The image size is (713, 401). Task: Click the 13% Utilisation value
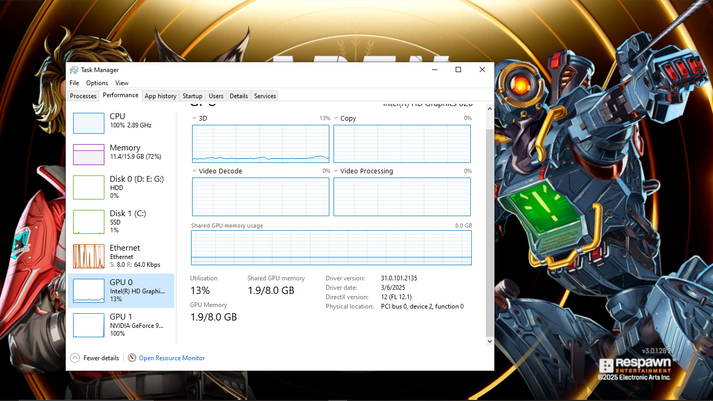[x=200, y=291]
